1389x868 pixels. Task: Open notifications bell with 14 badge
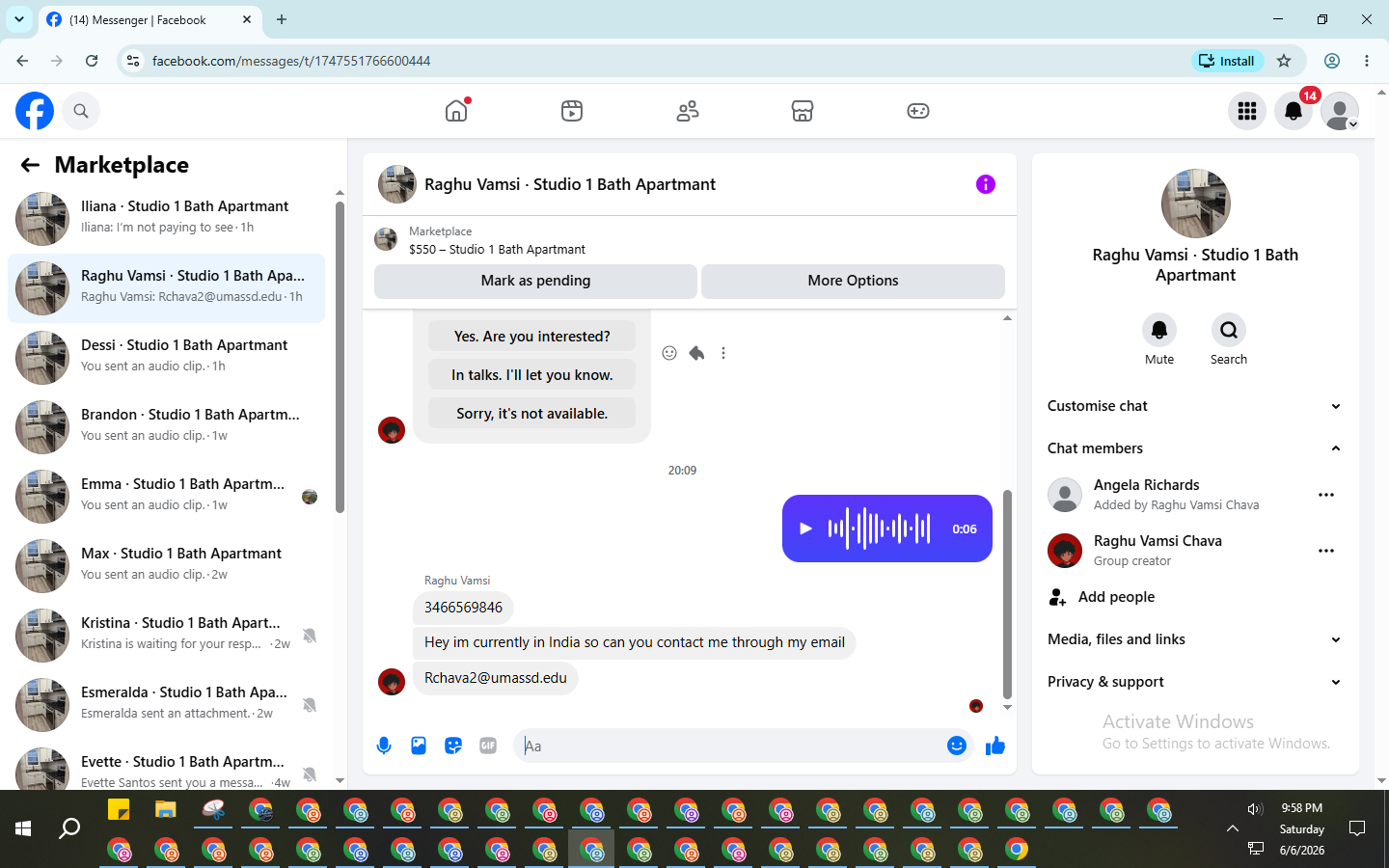click(1294, 111)
